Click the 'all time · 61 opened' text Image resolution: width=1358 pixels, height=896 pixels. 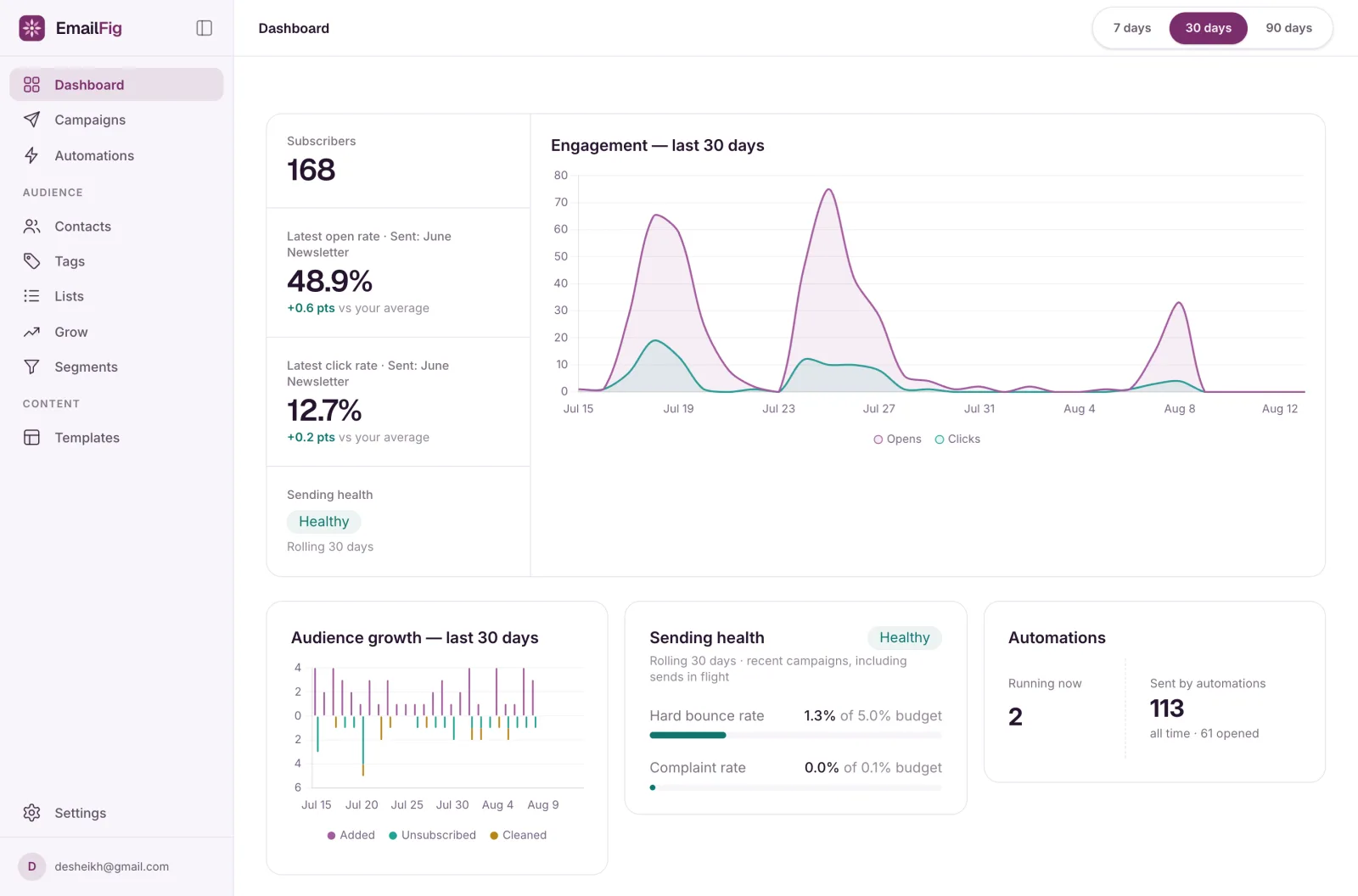(1204, 733)
